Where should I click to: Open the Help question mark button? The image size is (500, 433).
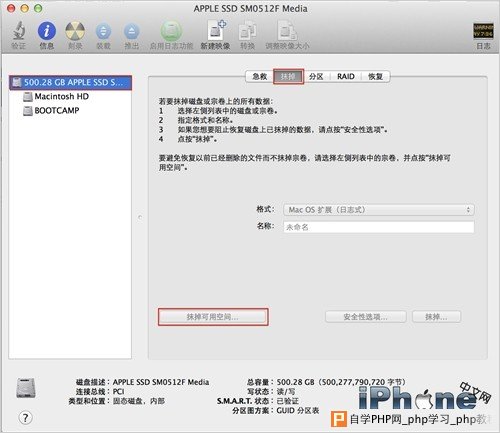(26, 417)
